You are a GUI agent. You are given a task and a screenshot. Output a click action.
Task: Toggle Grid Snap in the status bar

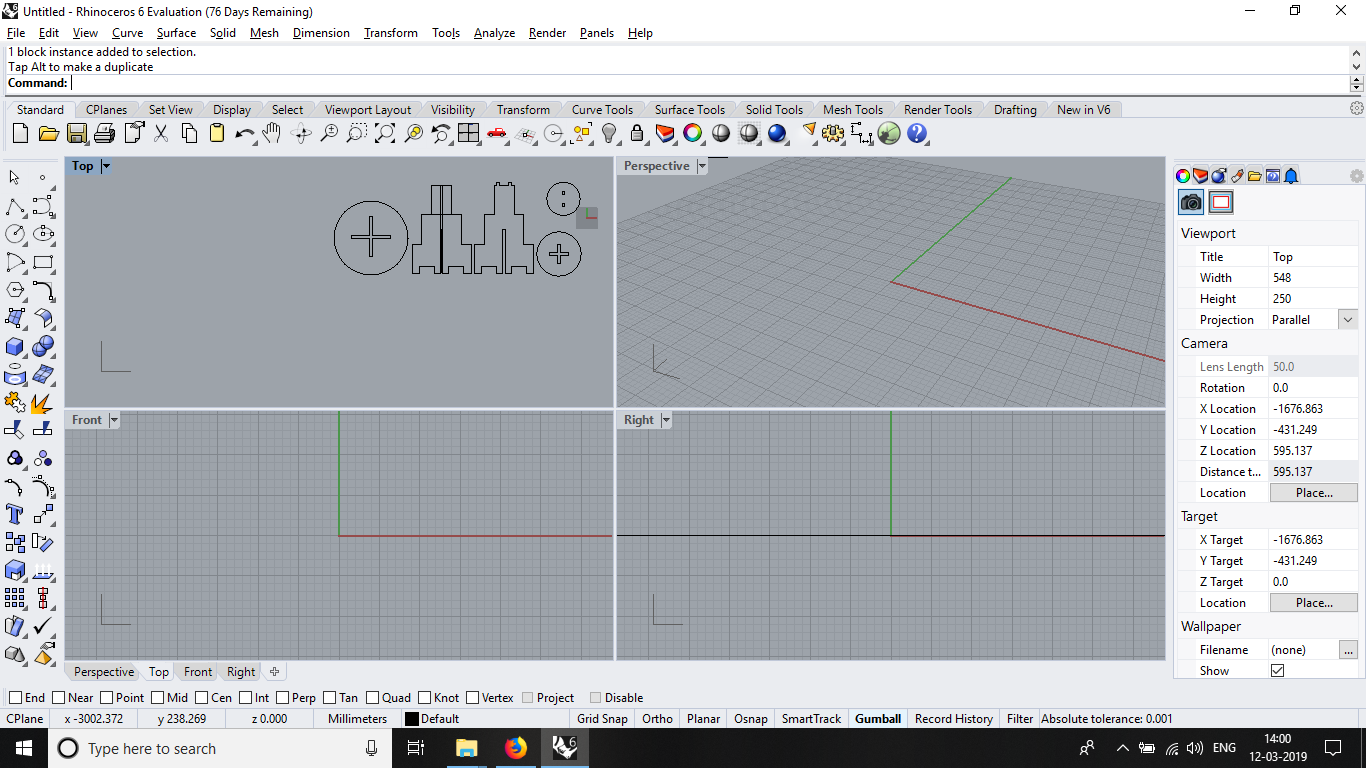point(602,719)
